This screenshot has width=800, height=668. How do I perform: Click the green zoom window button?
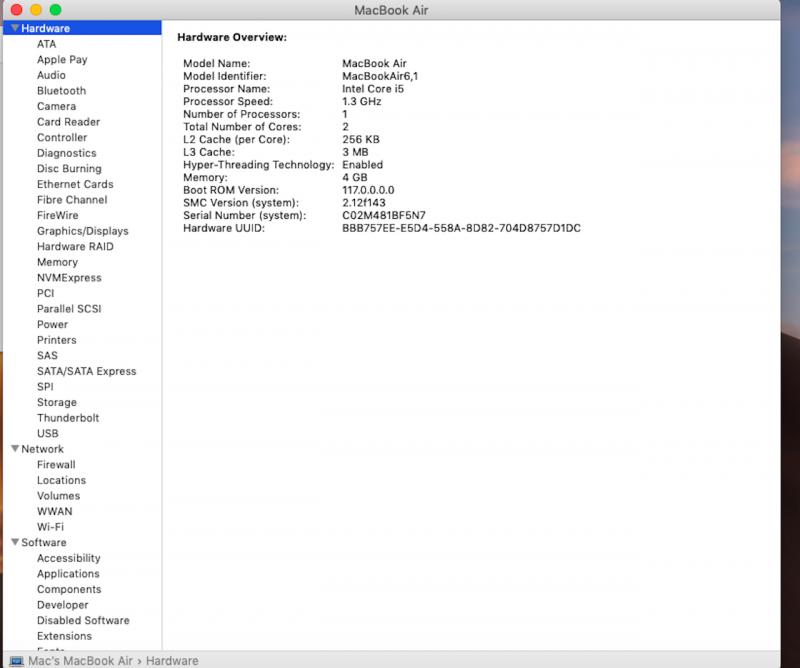[x=55, y=10]
